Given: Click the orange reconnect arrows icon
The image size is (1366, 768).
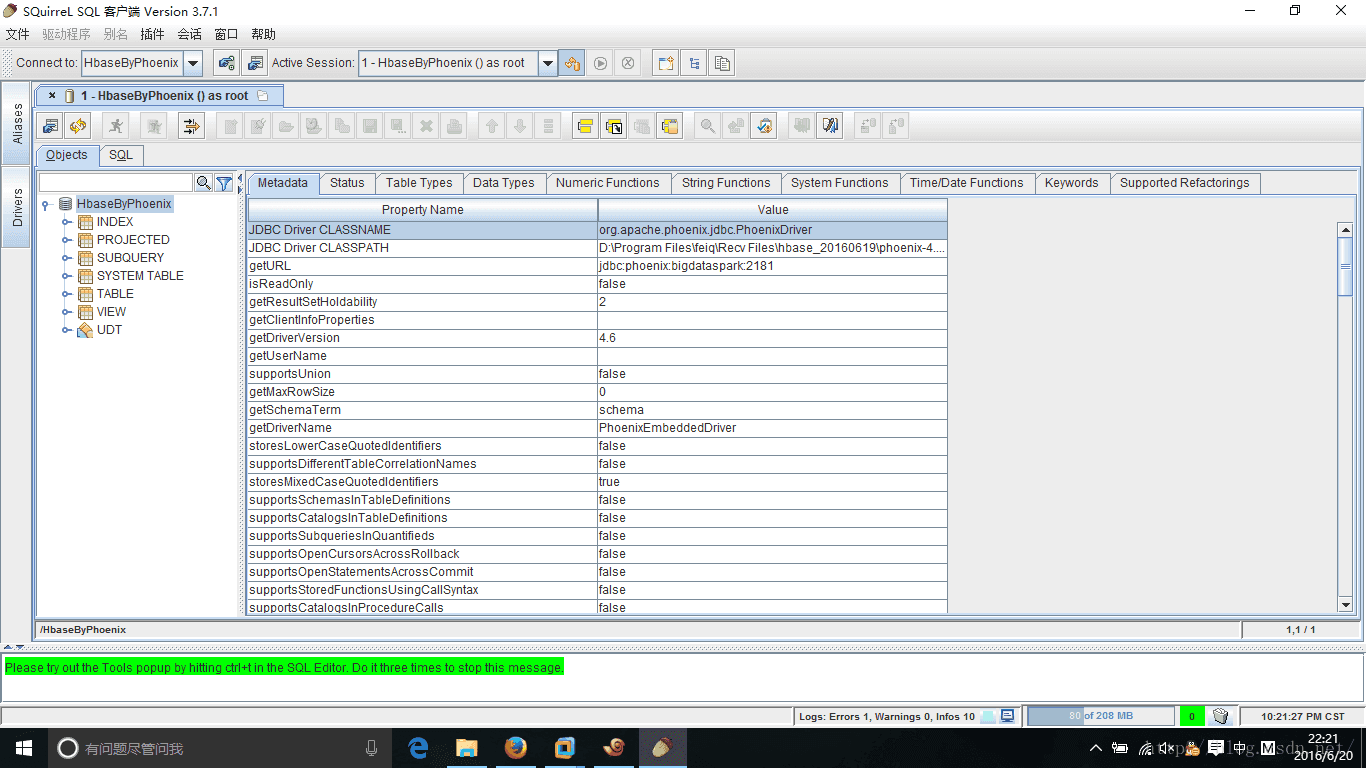Looking at the screenshot, I should pyautogui.click(x=78, y=126).
